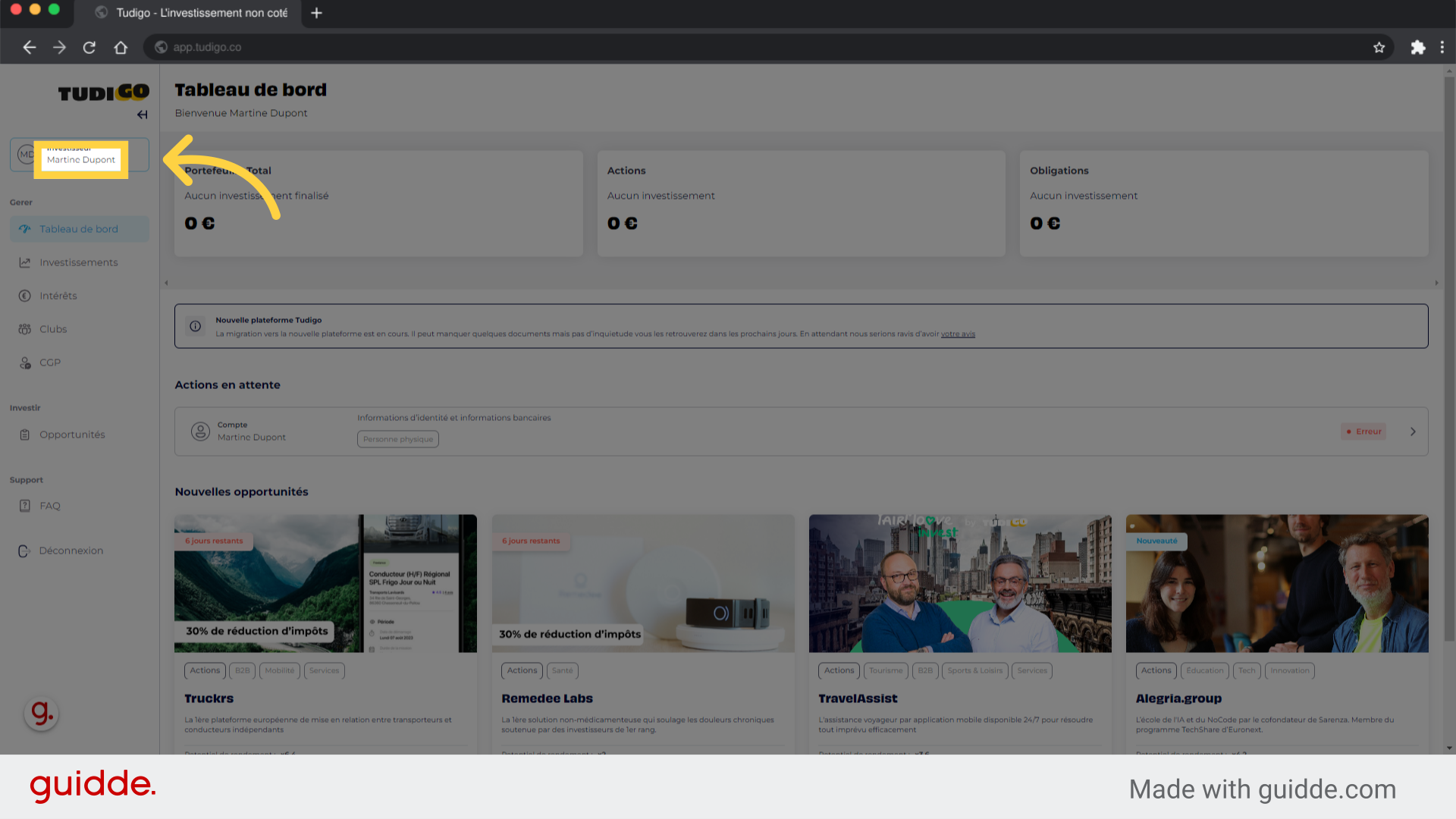Click the Remedee Labs title
This screenshot has width=1456, height=819.
coord(547,698)
